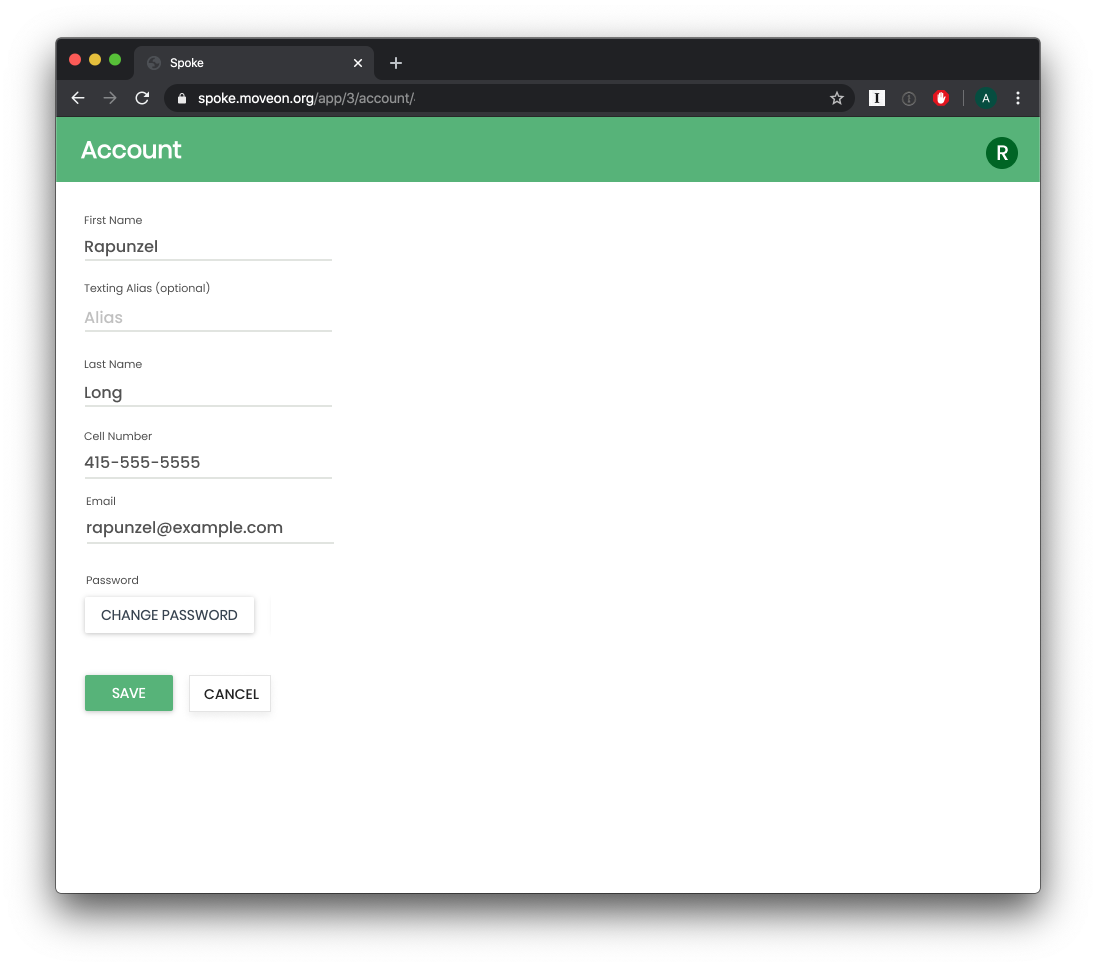Click the 'Cell Number' label

[118, 436]
